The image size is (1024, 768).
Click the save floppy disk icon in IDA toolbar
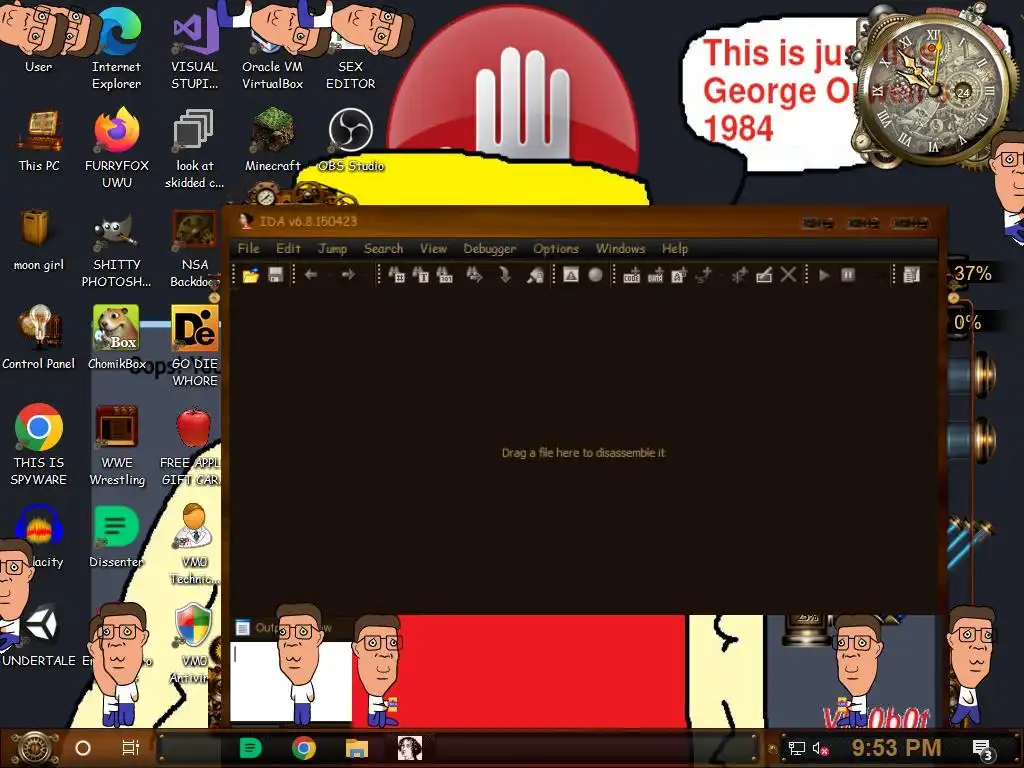pyautogui.click(x=275, y=275)
